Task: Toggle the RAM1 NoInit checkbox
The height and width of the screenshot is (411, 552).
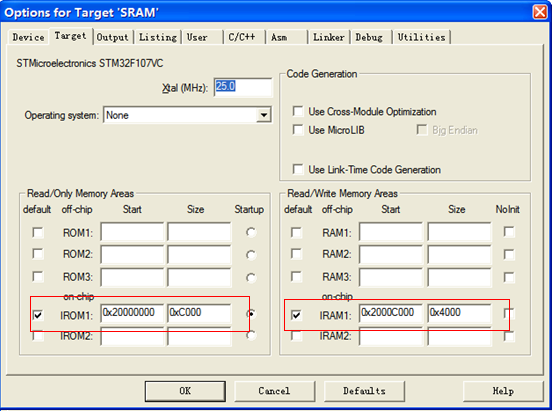Action: point(509,232)
